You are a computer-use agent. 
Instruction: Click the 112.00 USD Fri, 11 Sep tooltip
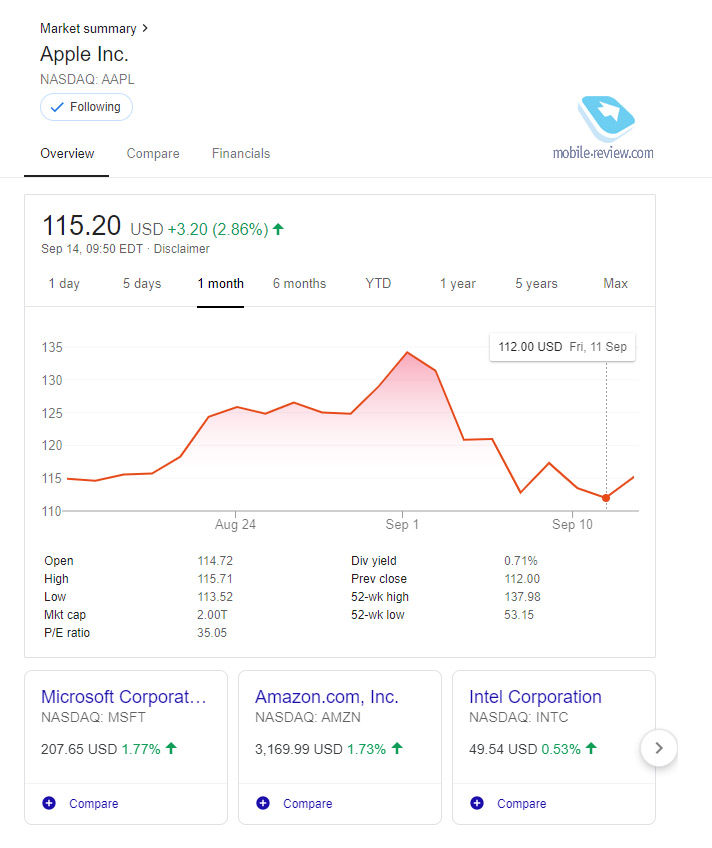tap(562, 347)
